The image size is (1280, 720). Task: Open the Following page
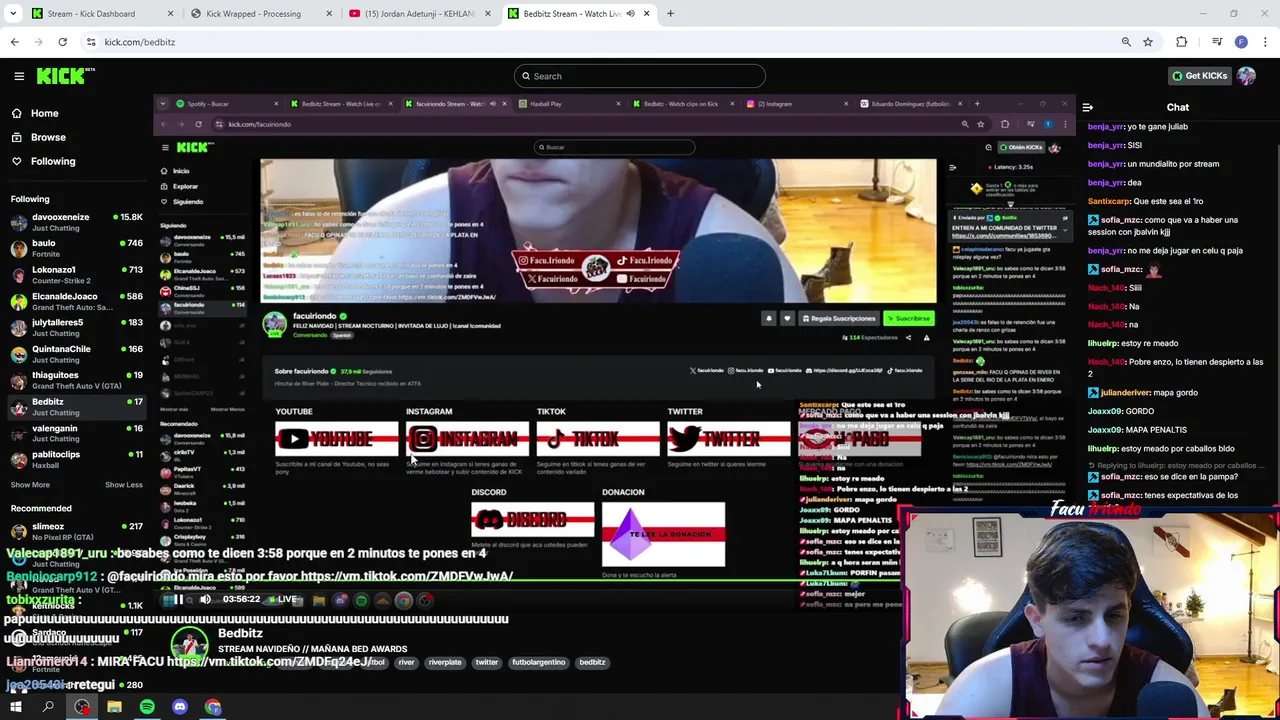52,161
